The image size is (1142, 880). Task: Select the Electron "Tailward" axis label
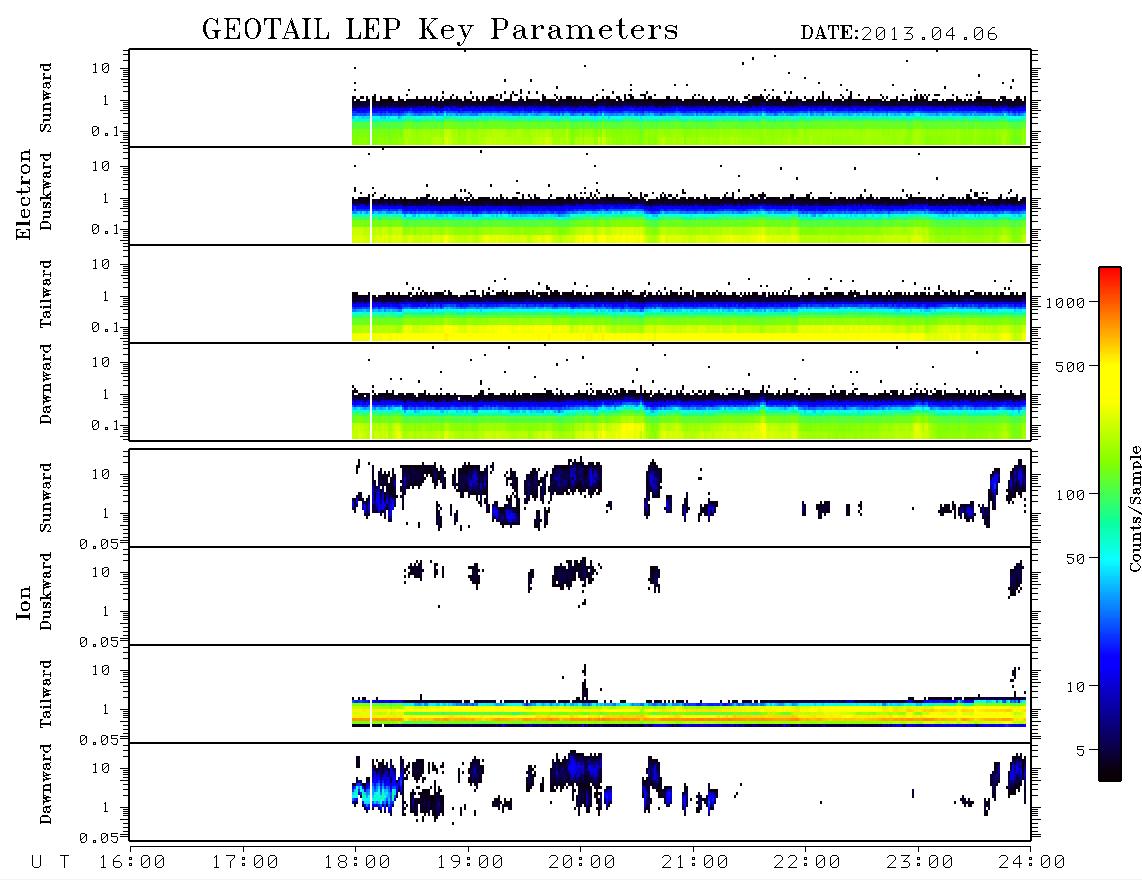click(46, 294)
